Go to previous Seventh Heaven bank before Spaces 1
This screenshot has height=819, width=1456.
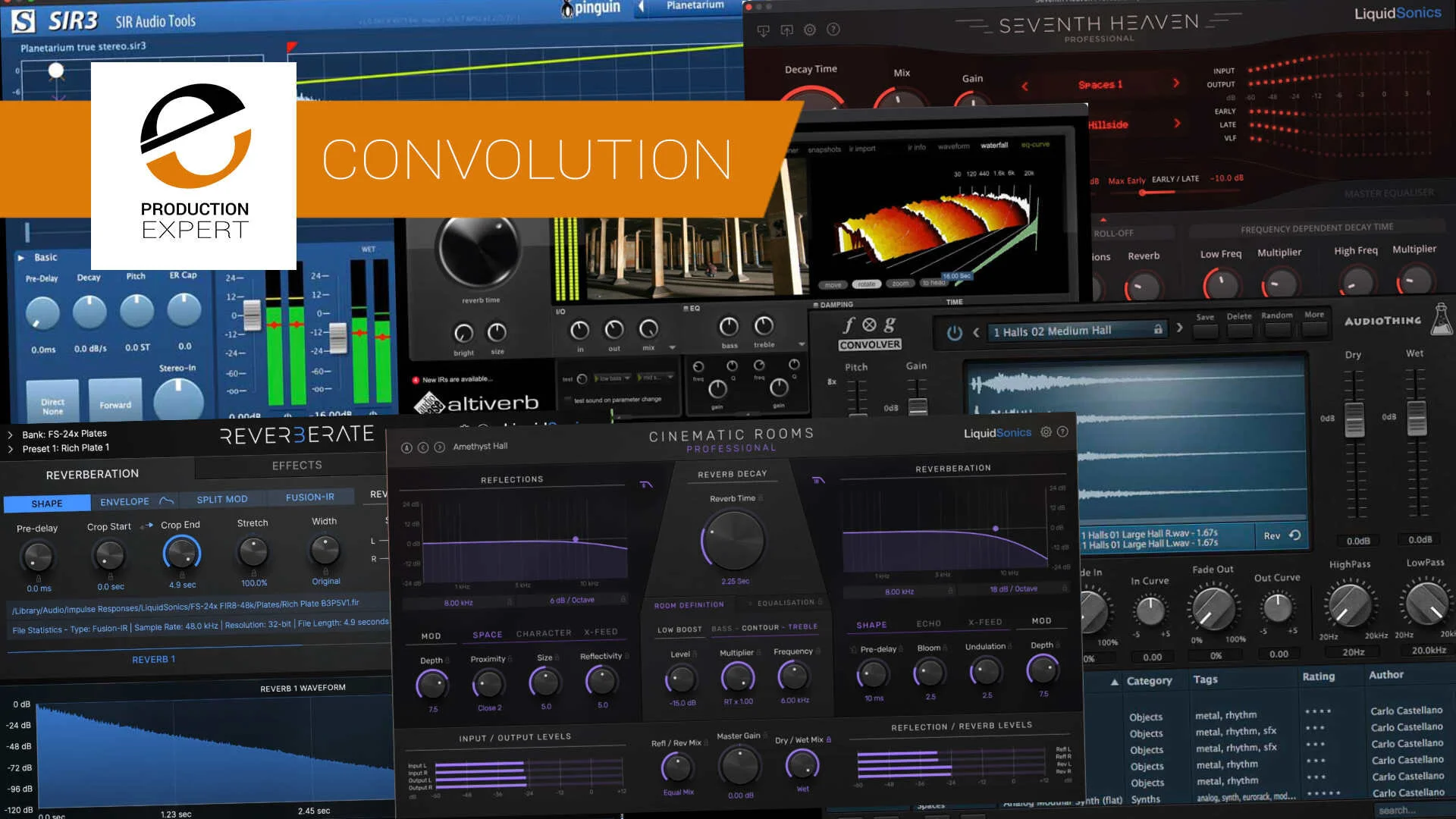[1025, 86]
